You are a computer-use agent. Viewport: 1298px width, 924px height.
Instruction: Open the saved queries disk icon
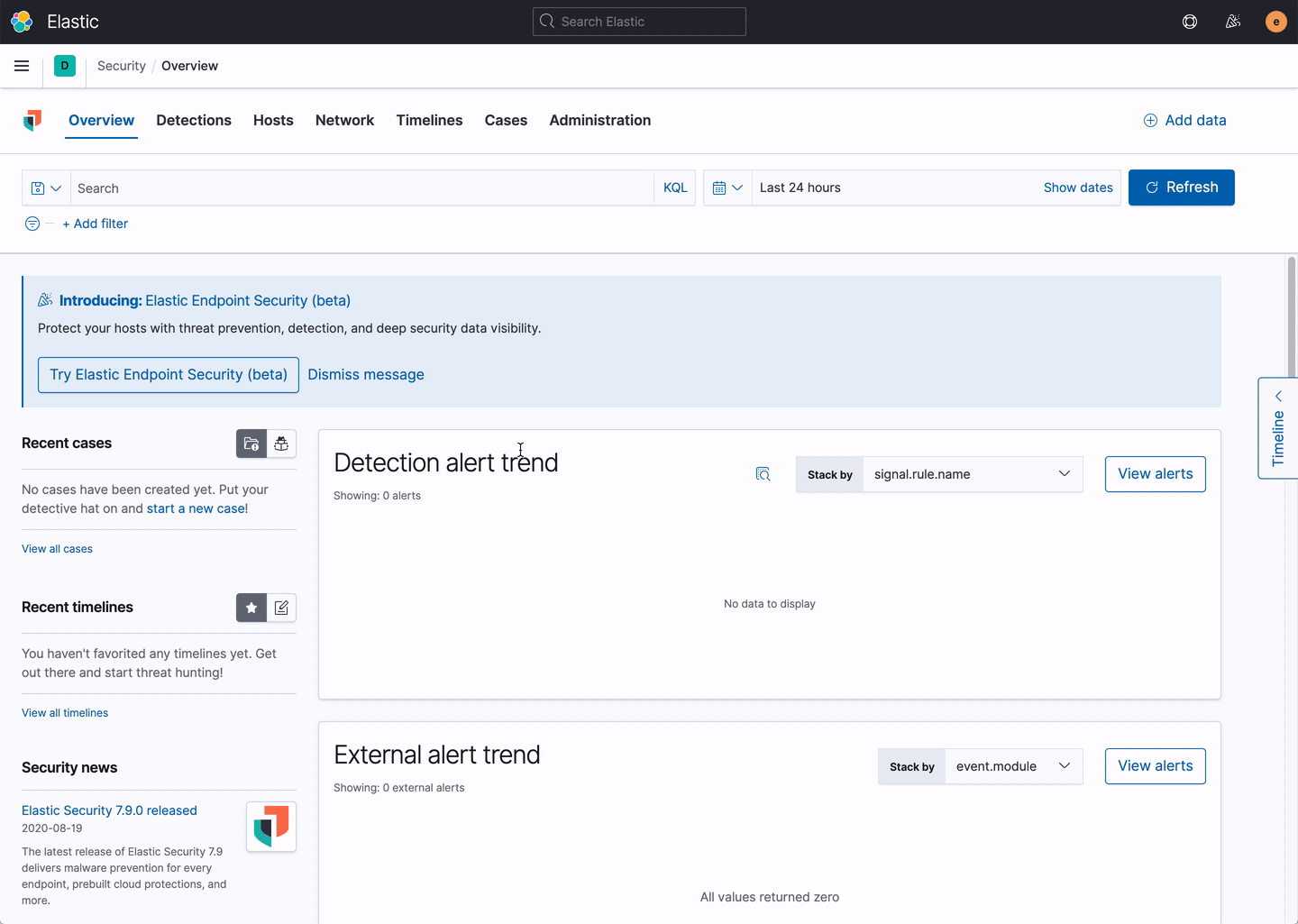click(40, 188)
